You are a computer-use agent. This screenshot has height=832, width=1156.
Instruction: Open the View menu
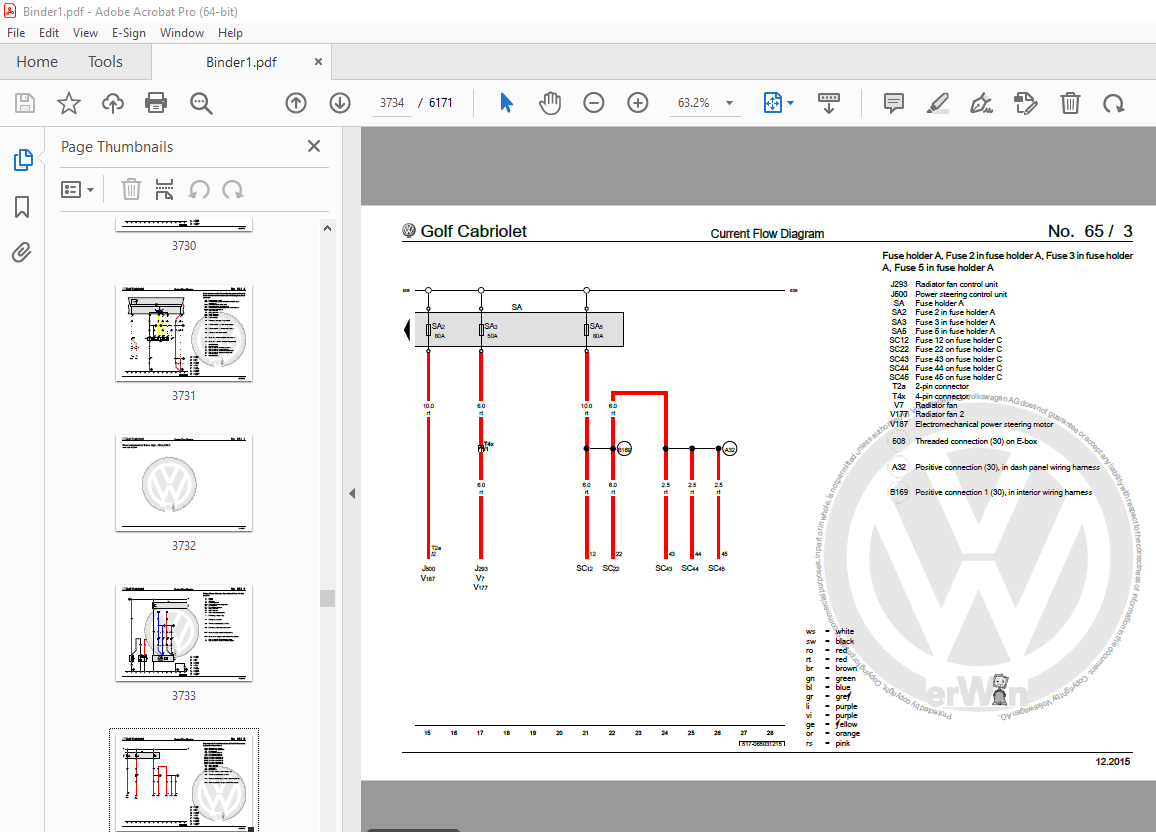[x=85, y=32]
